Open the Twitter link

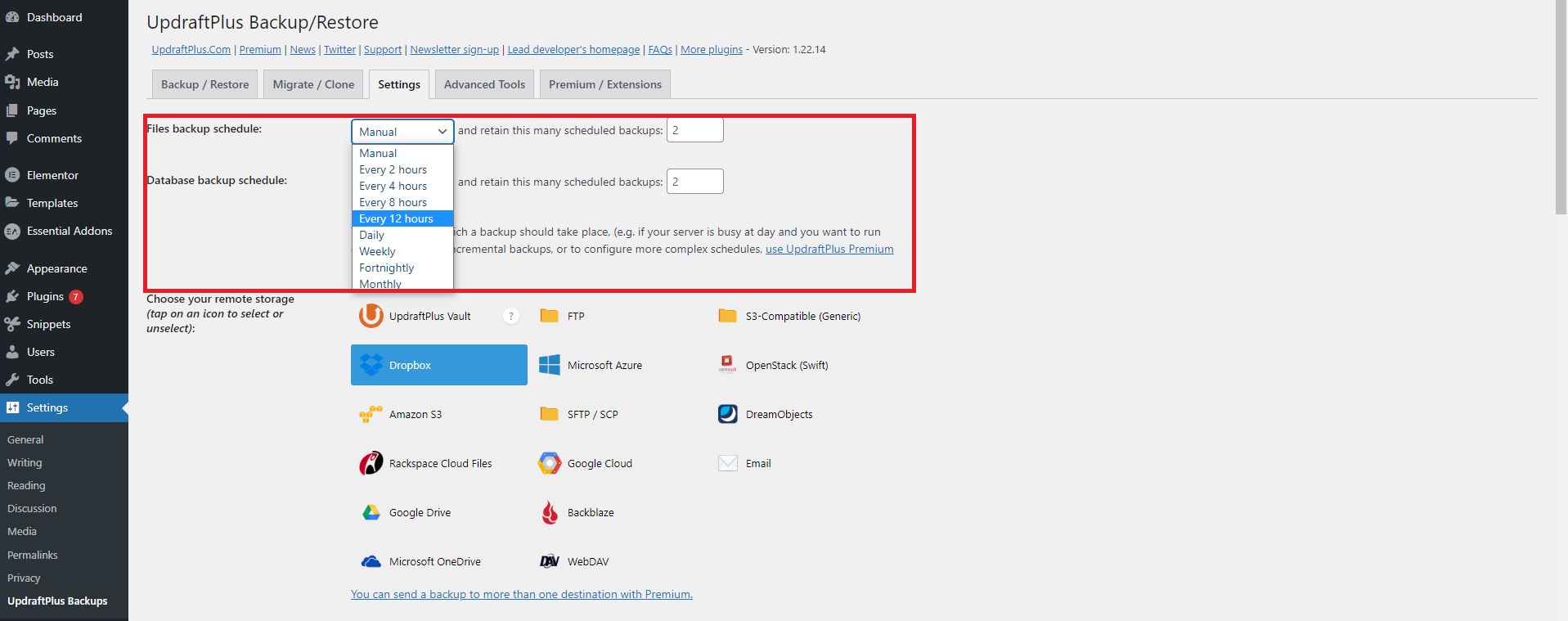click(x=339, y=50)
